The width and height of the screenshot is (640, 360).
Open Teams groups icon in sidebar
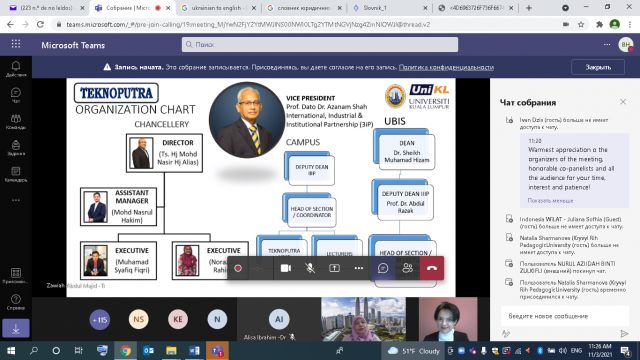click(x=16, y=122)
